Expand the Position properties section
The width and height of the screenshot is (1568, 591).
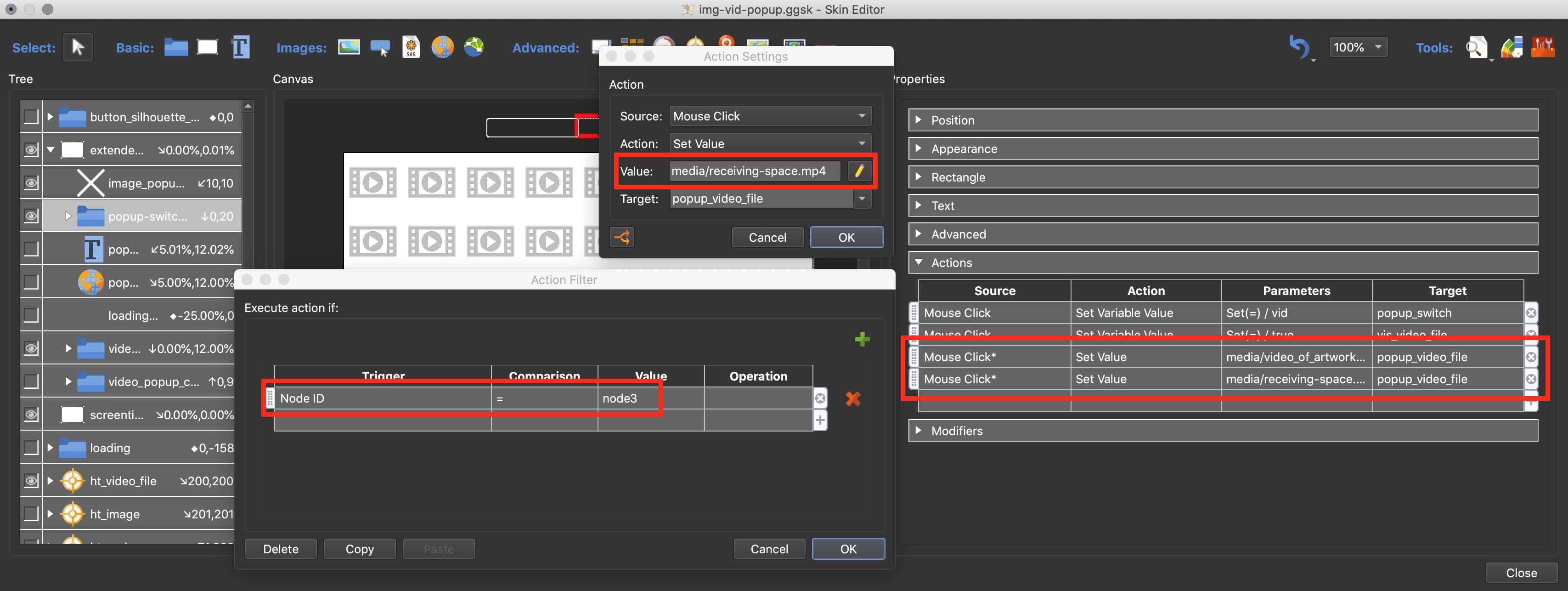(x=919, y=120)
